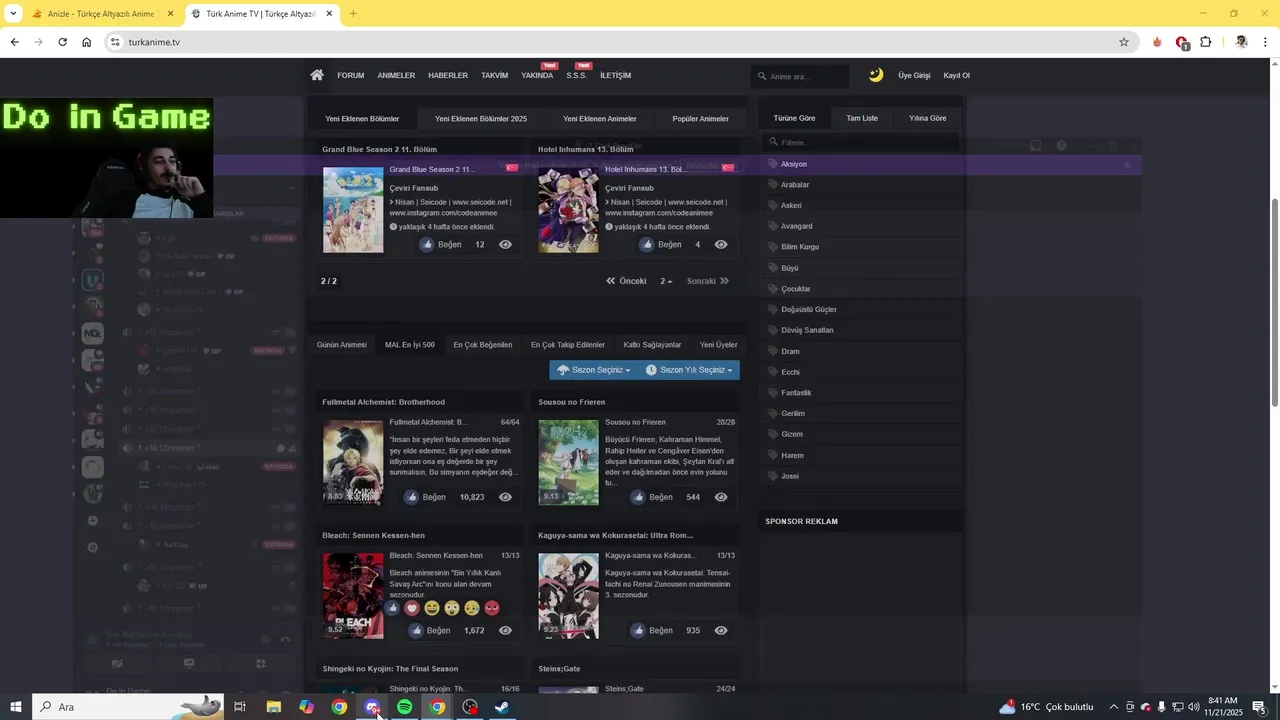Go to previous page with Önceki
Screen dimensions: 1280x720
[626, 281]
